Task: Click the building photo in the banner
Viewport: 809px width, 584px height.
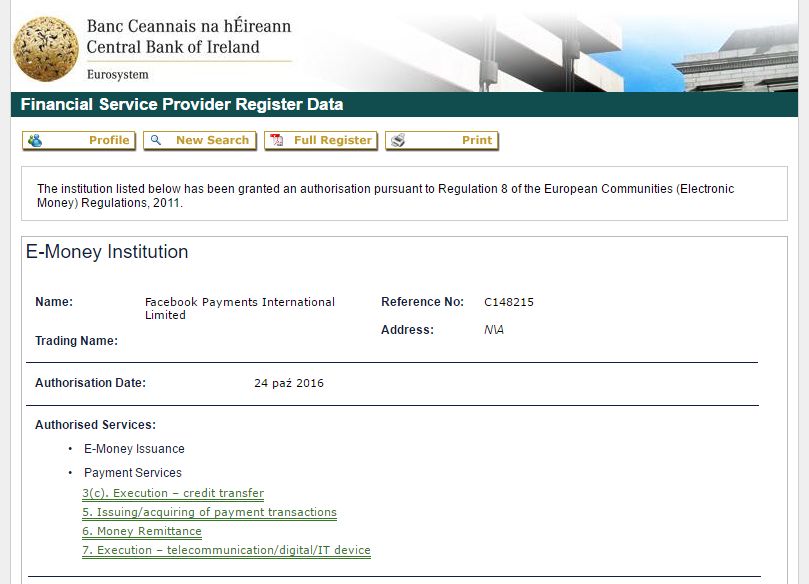Action: coord(600,45)
